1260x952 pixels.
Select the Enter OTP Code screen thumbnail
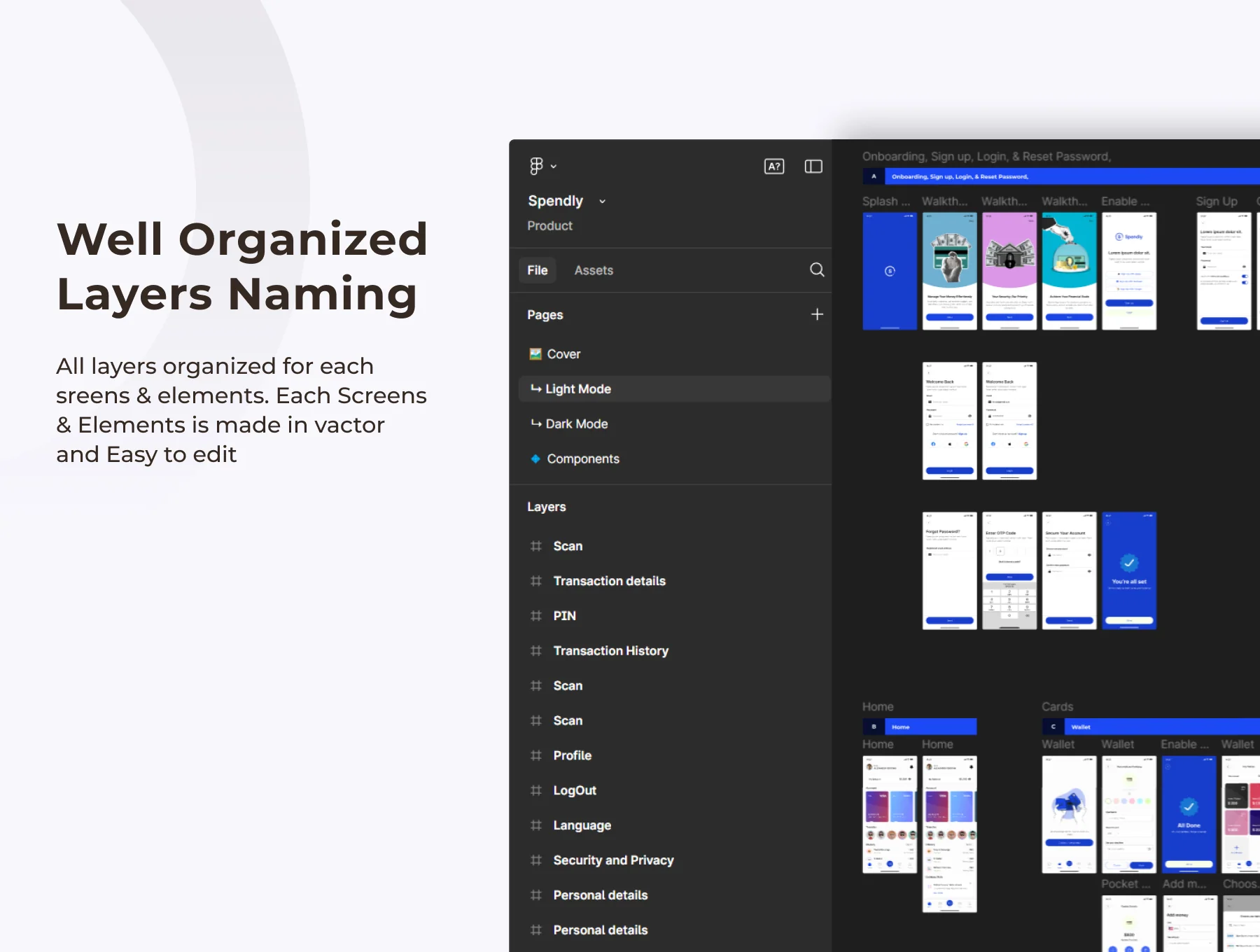coord(1009,570)
